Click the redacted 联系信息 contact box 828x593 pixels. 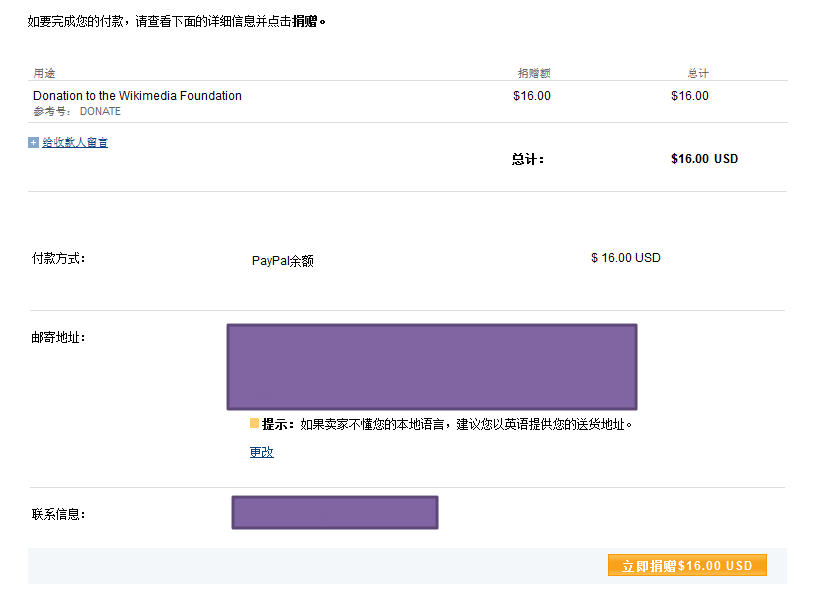coord(334,512)
